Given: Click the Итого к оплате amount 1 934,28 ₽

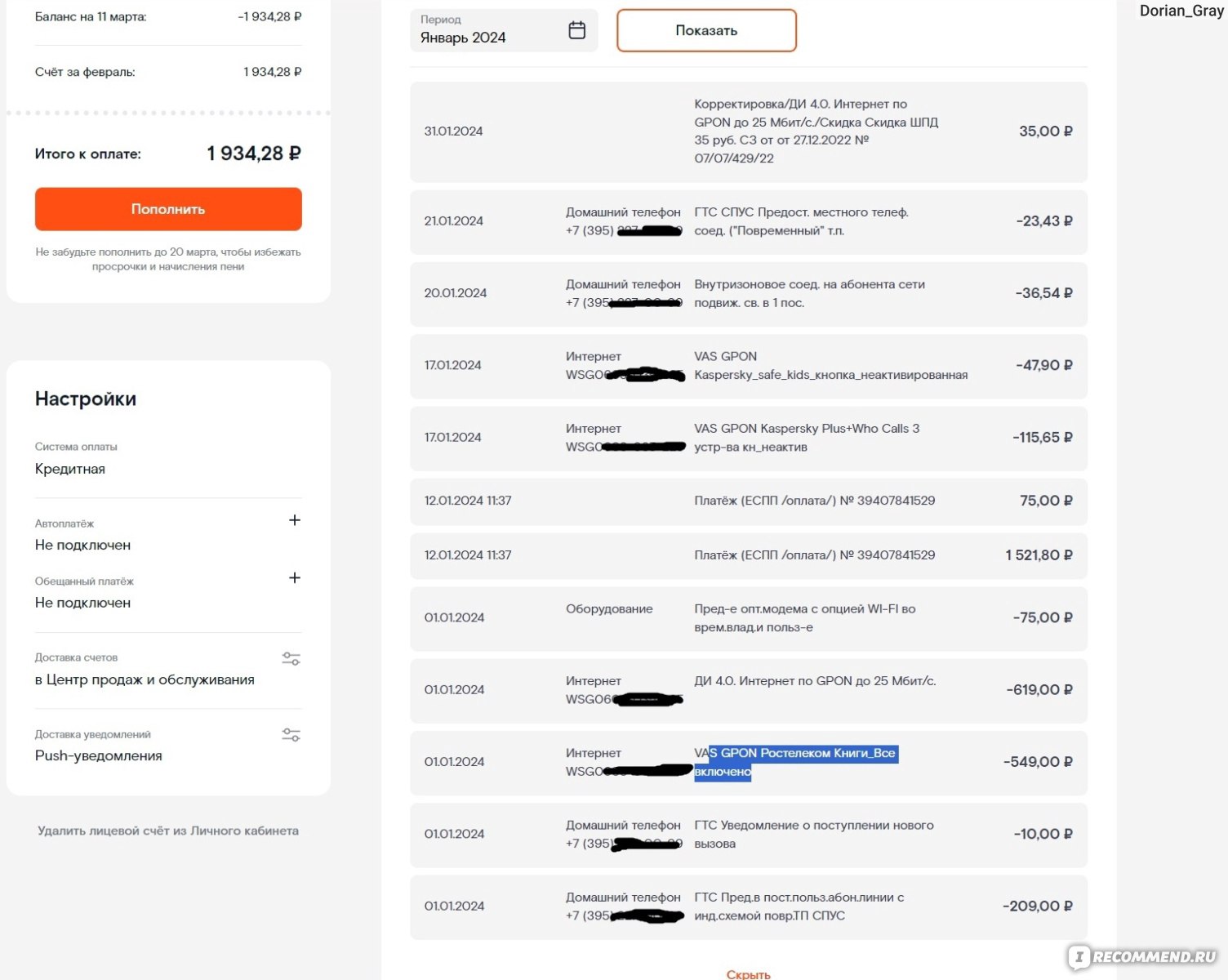Looking at the screenshot, I should [x=254, y=154].
